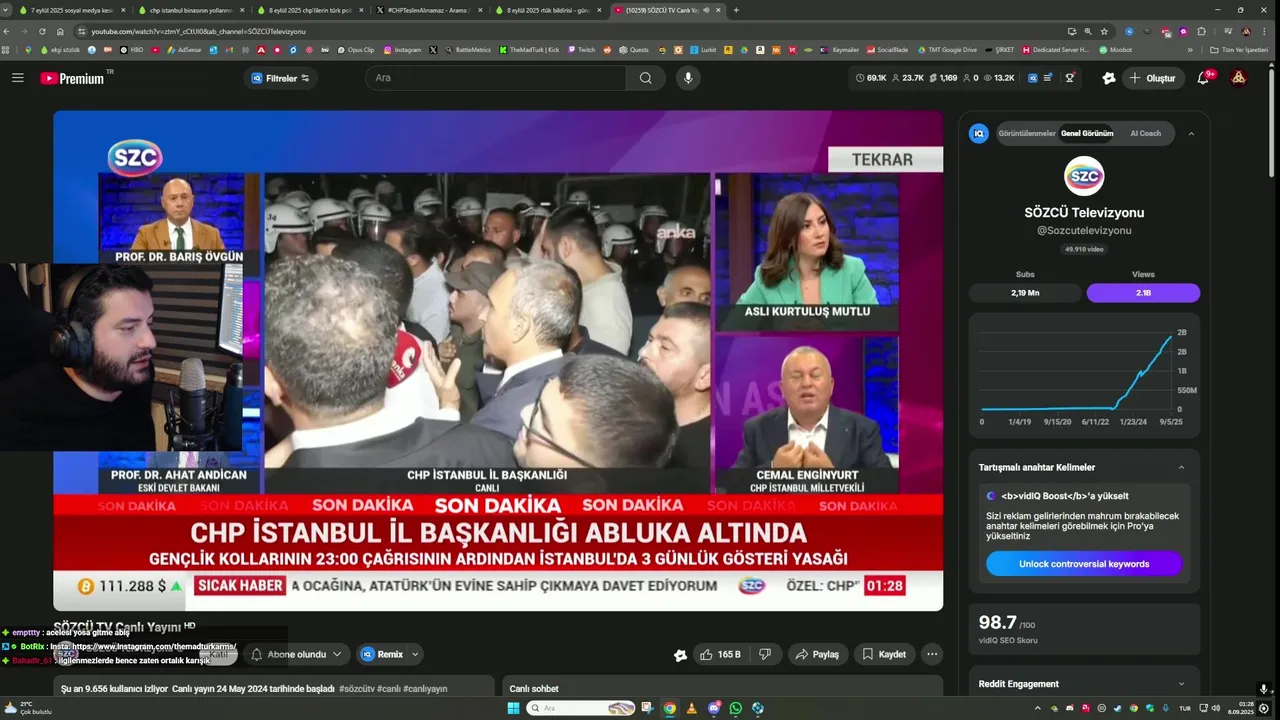Select the Views 2.1B pill
Viewport: 1280px width, 720px height.
1143,293
